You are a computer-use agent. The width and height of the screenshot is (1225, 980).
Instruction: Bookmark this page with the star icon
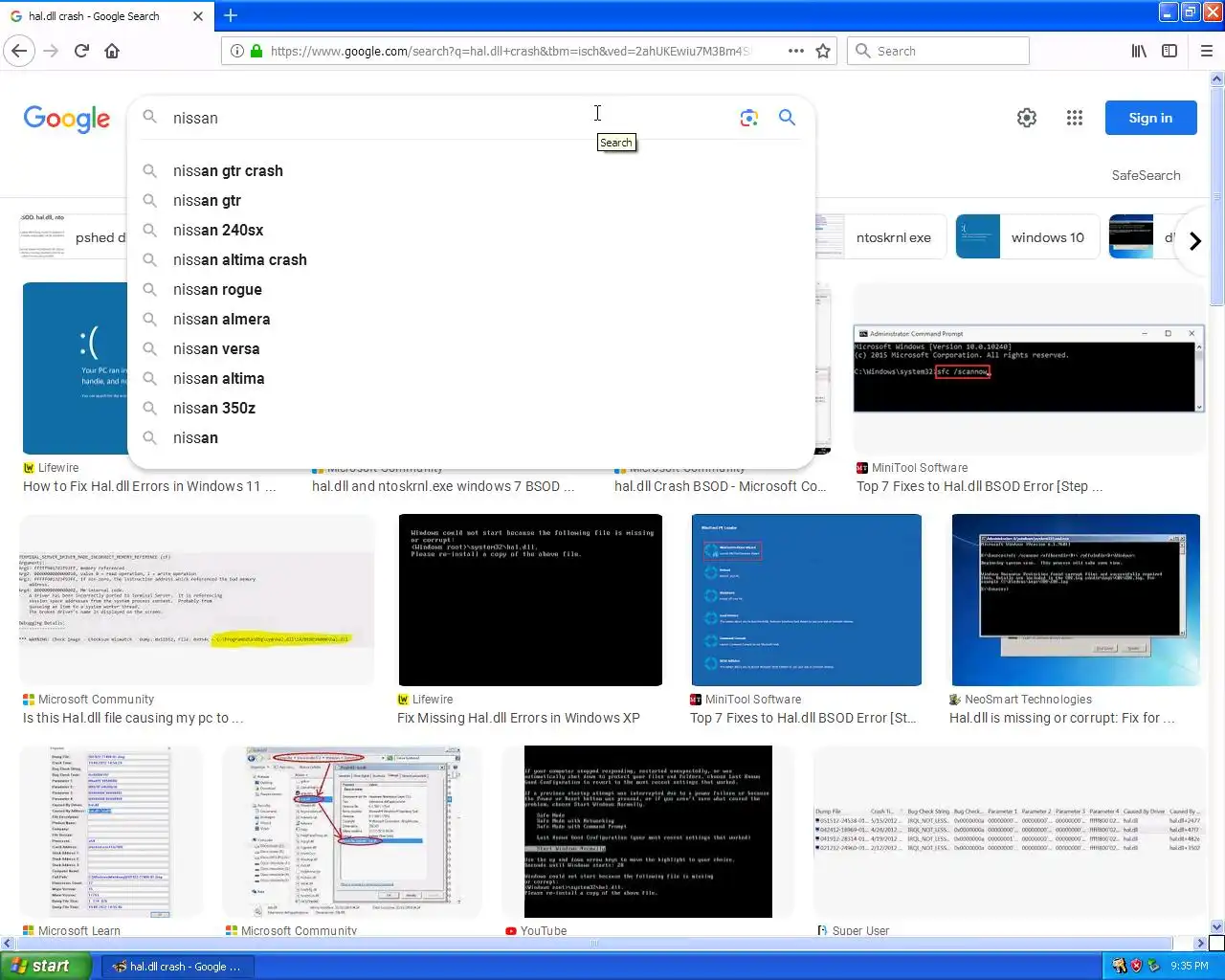823,51
